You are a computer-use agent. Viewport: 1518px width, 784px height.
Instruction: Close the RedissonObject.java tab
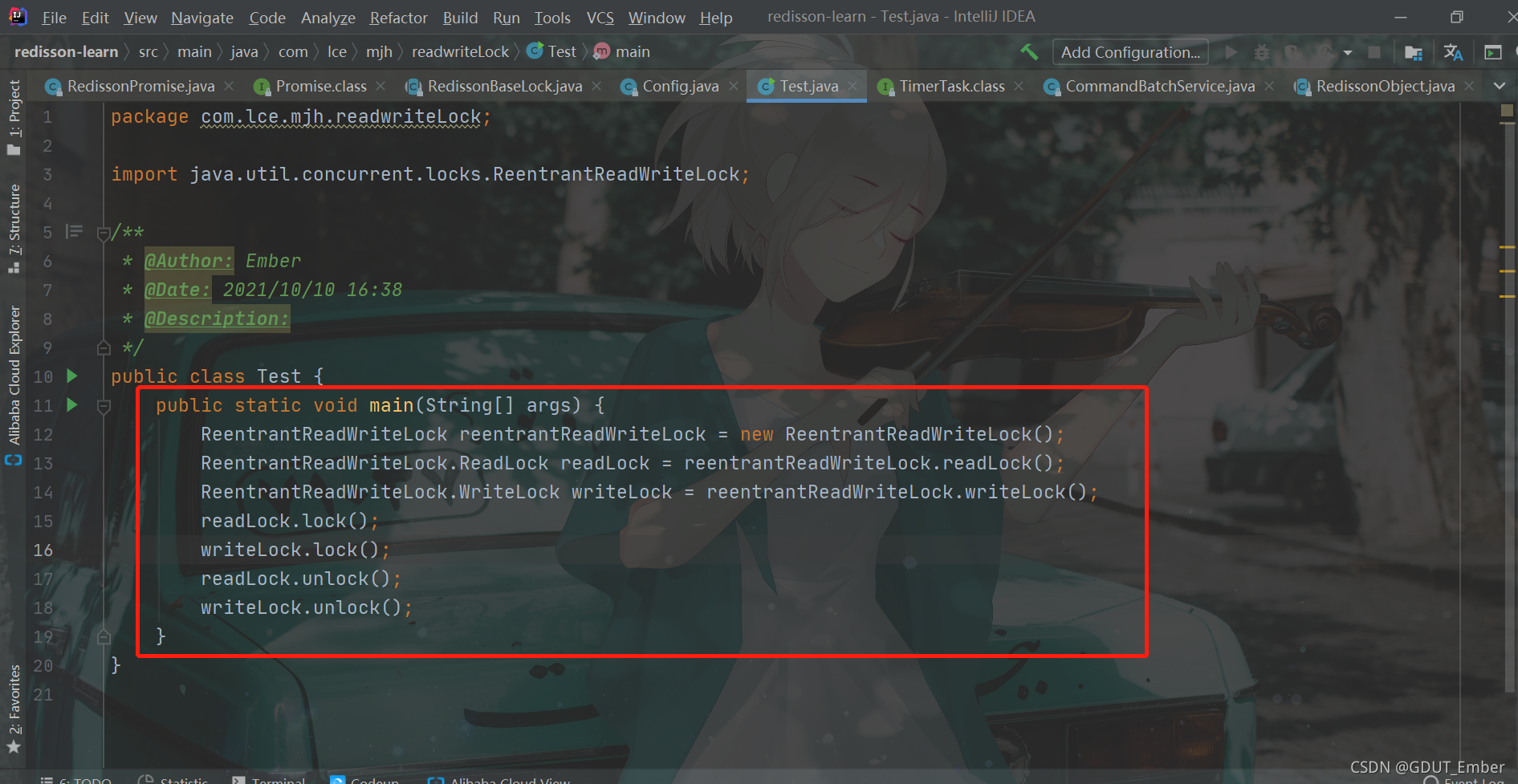pyautogui.click(x=1469, y=86)
